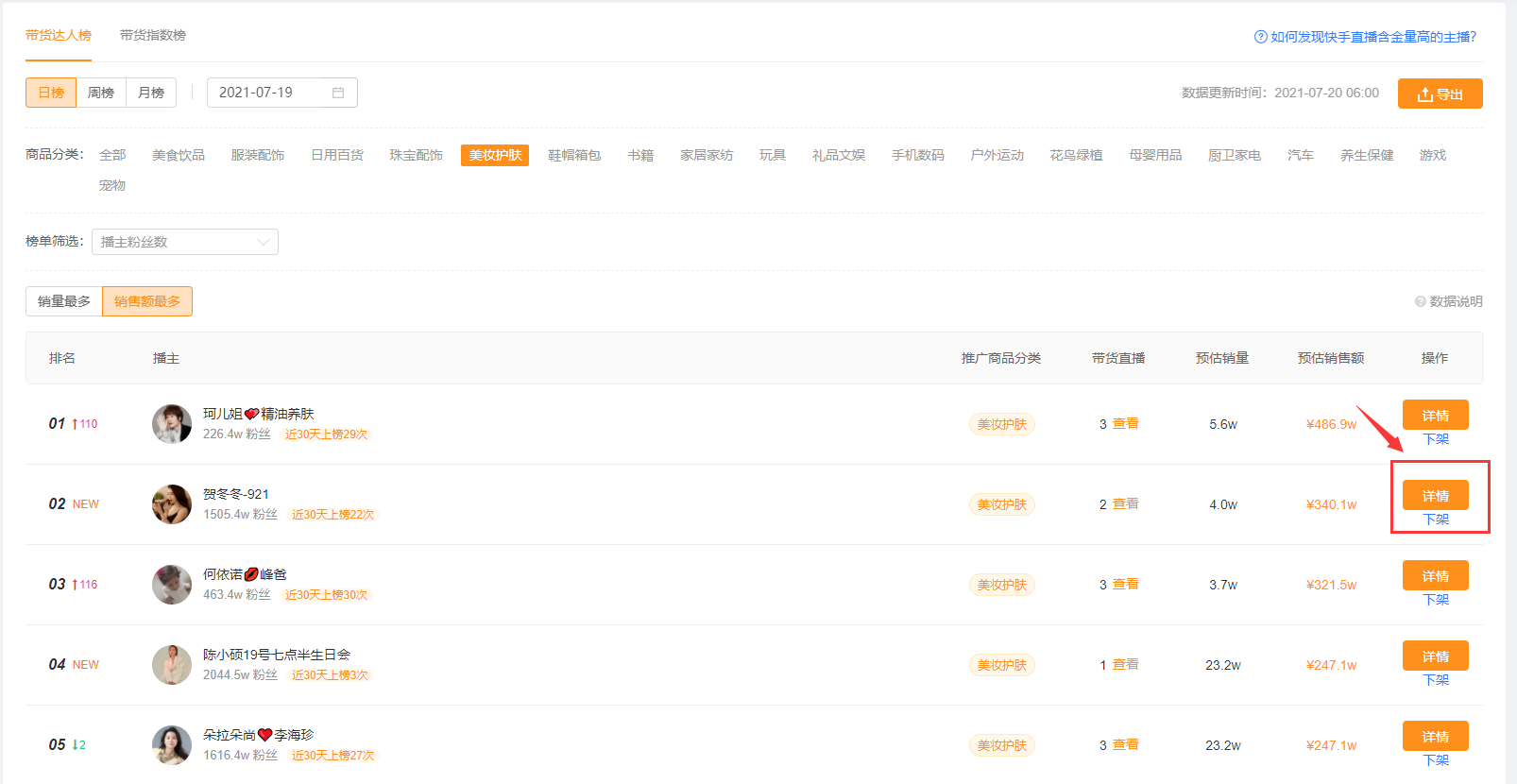Click 详情 for 珂儿姐精油养肤
The width and height of the screenshot is (1517, 784).
pos(1436,416)
